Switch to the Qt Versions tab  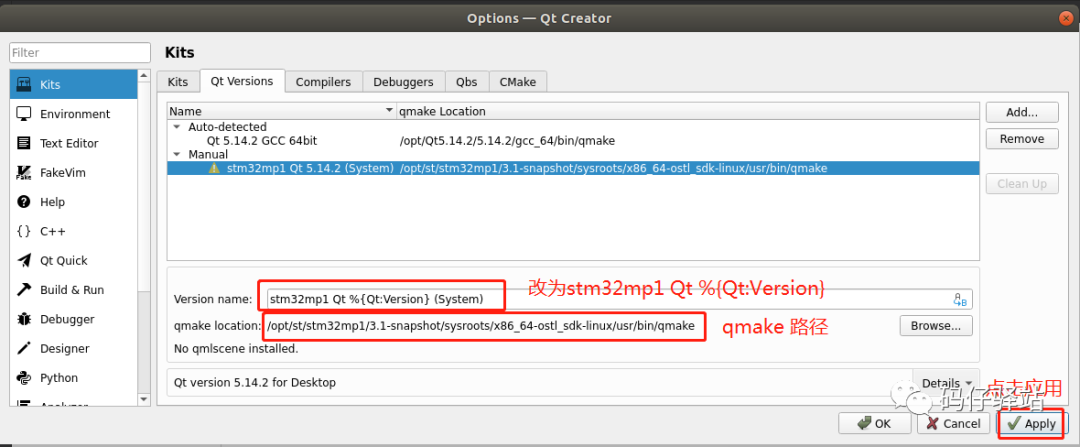pos(242,81)
